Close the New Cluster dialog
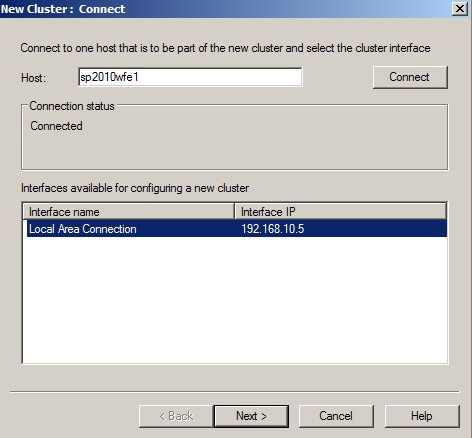 (460, 8)
